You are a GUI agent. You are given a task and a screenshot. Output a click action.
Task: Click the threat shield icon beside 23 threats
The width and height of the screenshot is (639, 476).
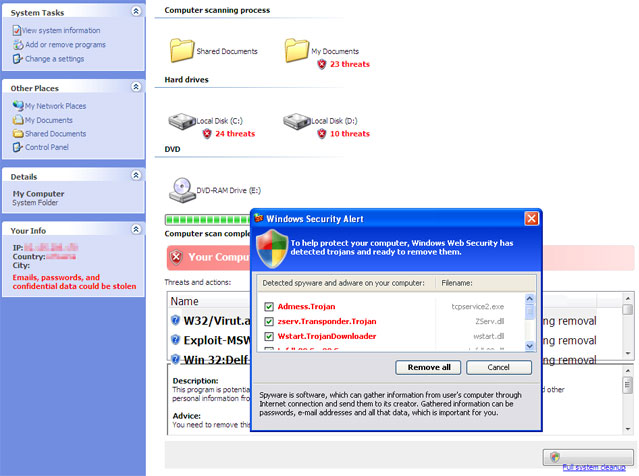322,64
